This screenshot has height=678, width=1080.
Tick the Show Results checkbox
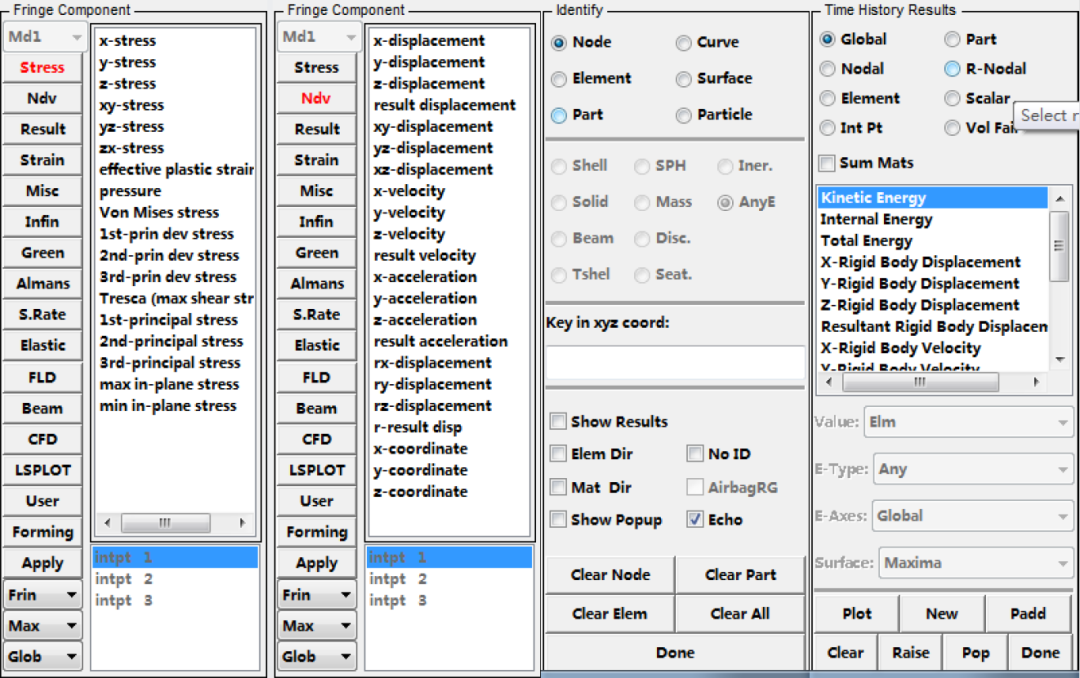[558, 421]
